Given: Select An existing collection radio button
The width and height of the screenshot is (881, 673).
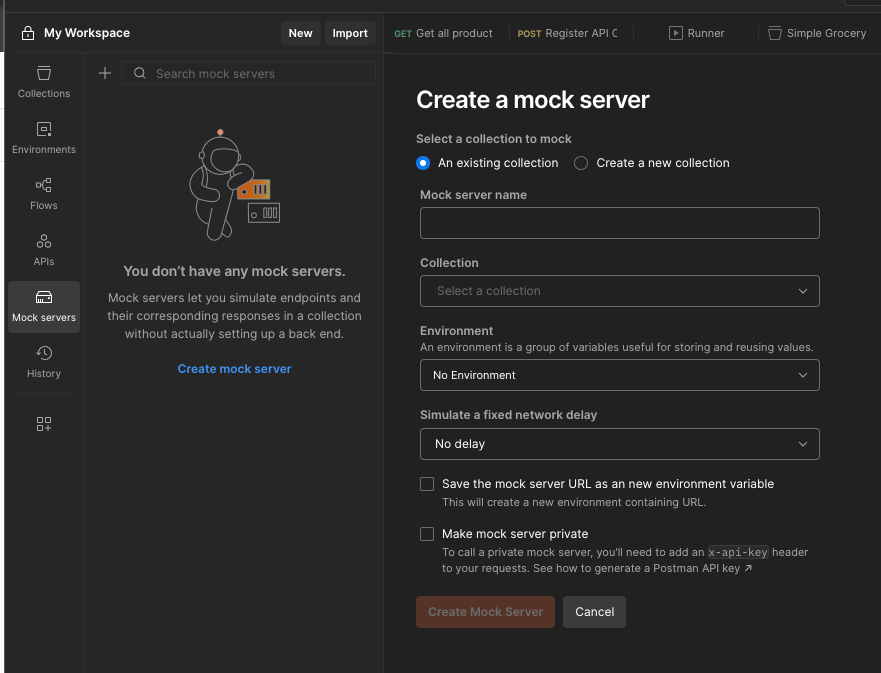Looking at the screenshot, I should pyautogui.click(x=423, y=163).
